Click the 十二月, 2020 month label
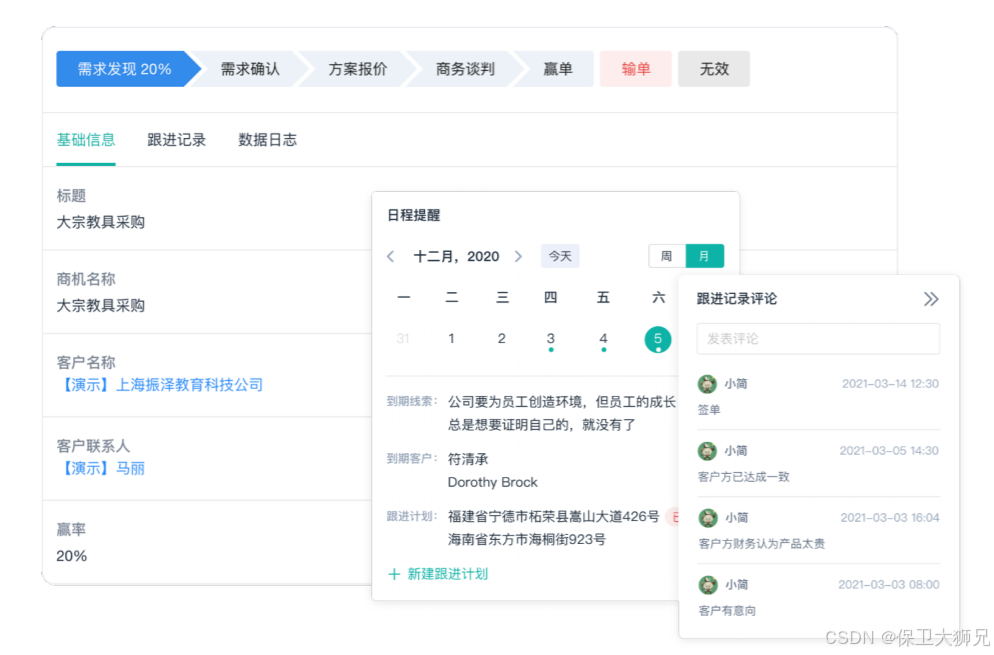The image size is (994, 655). tap(456, 256)
